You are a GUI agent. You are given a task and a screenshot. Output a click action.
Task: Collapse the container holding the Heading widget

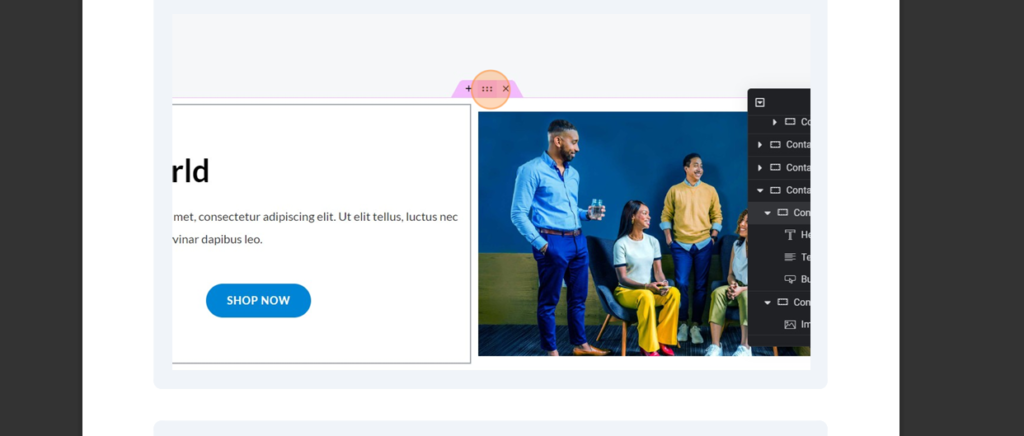coord(768,212)
